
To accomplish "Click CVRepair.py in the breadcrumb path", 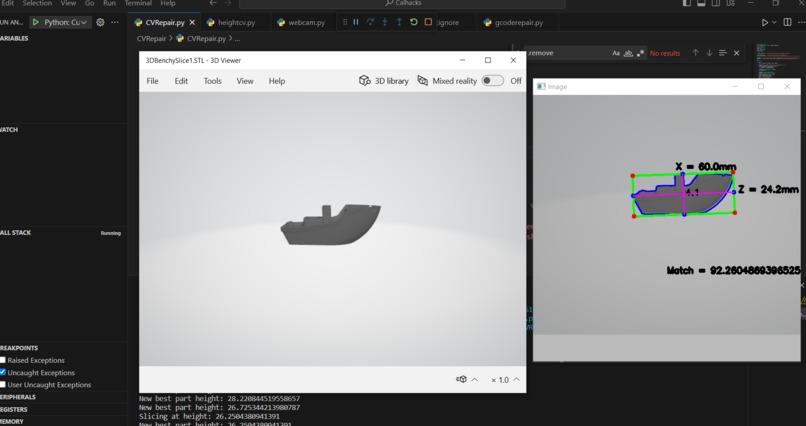I will pyautogui.click(x=206, y=39).
